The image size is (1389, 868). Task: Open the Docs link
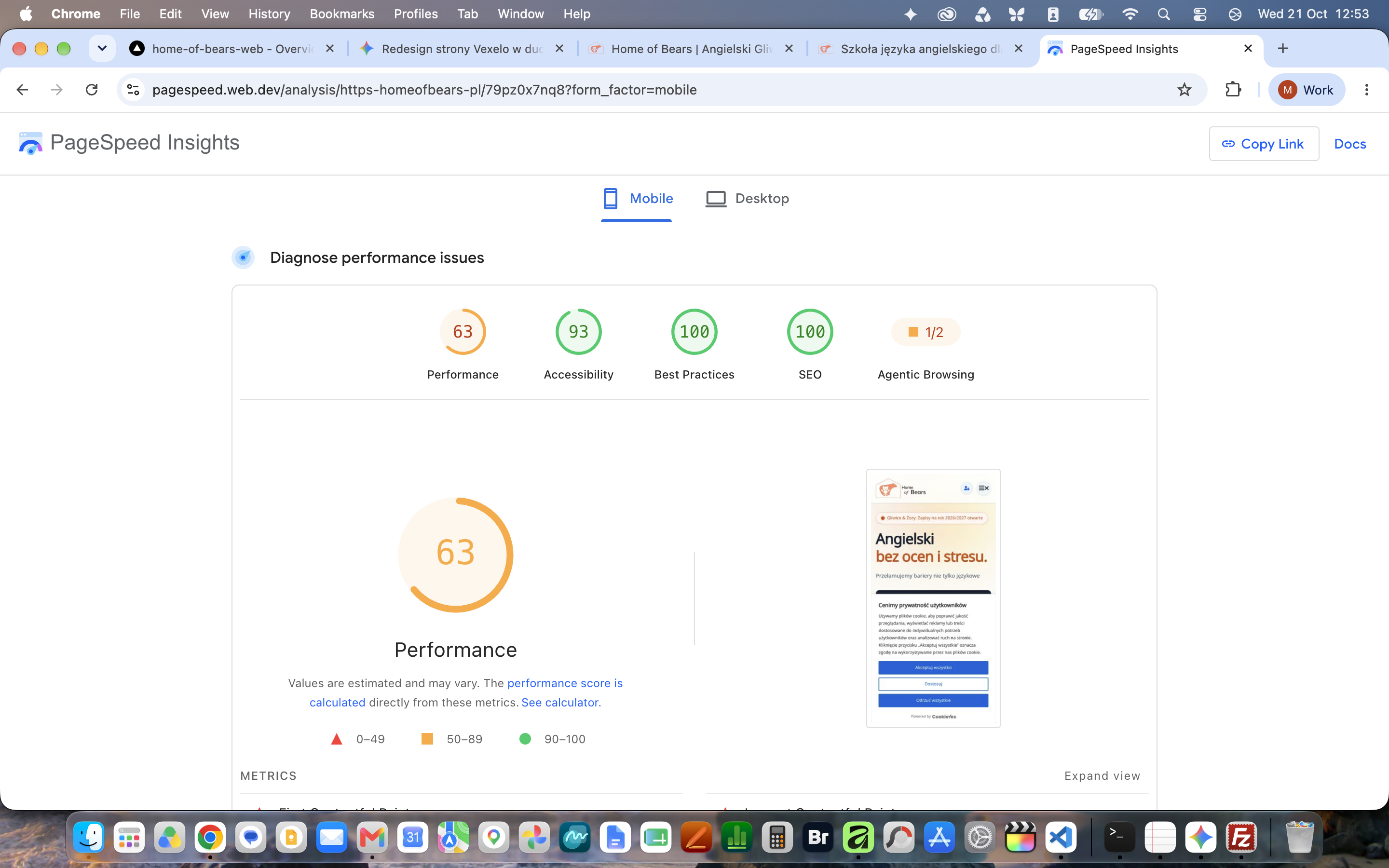click(1350, 144)
